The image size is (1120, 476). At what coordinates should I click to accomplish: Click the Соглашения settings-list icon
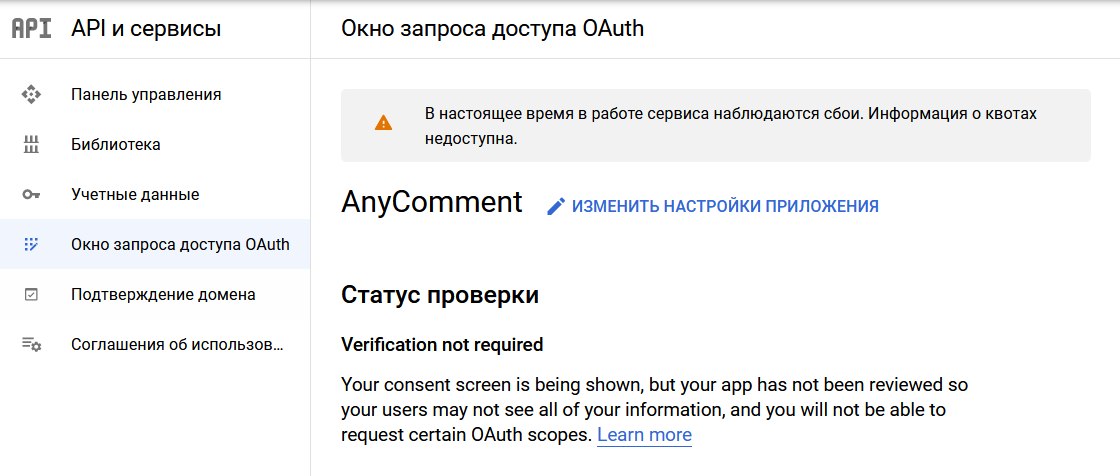tap(31, 345)
